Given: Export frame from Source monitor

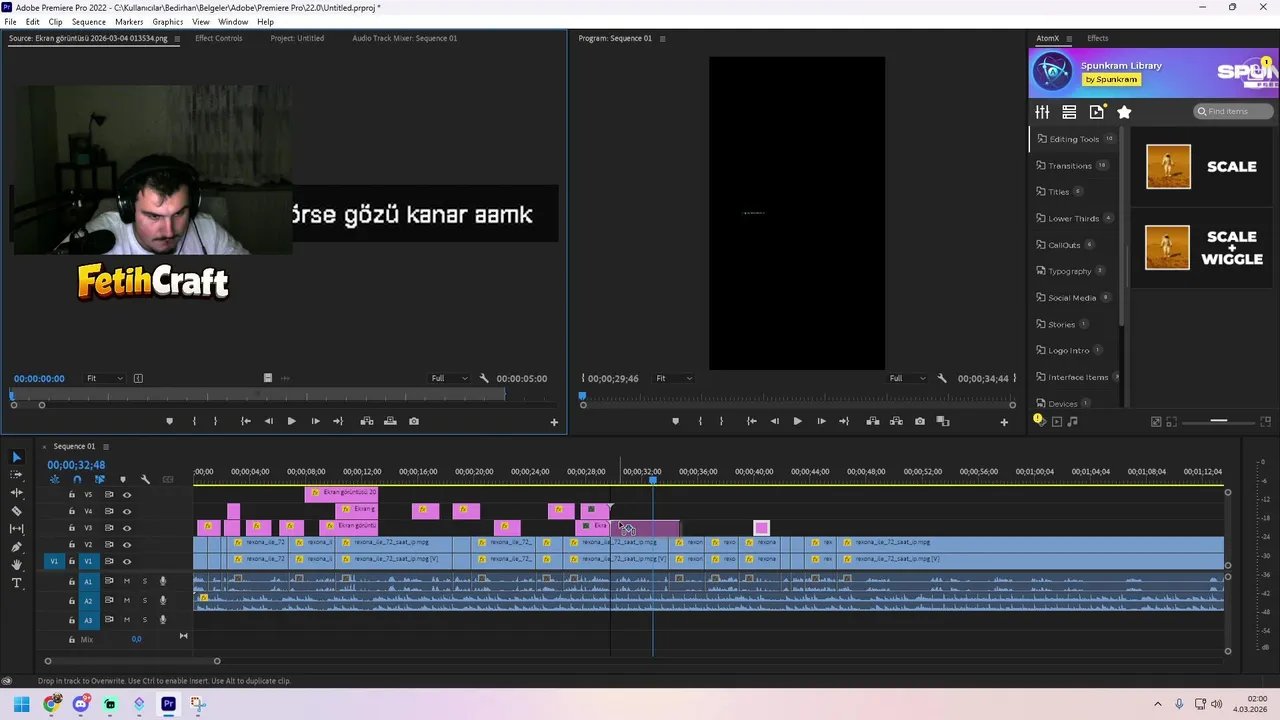Looking at the screenshot, I should (x=414, y=421).
